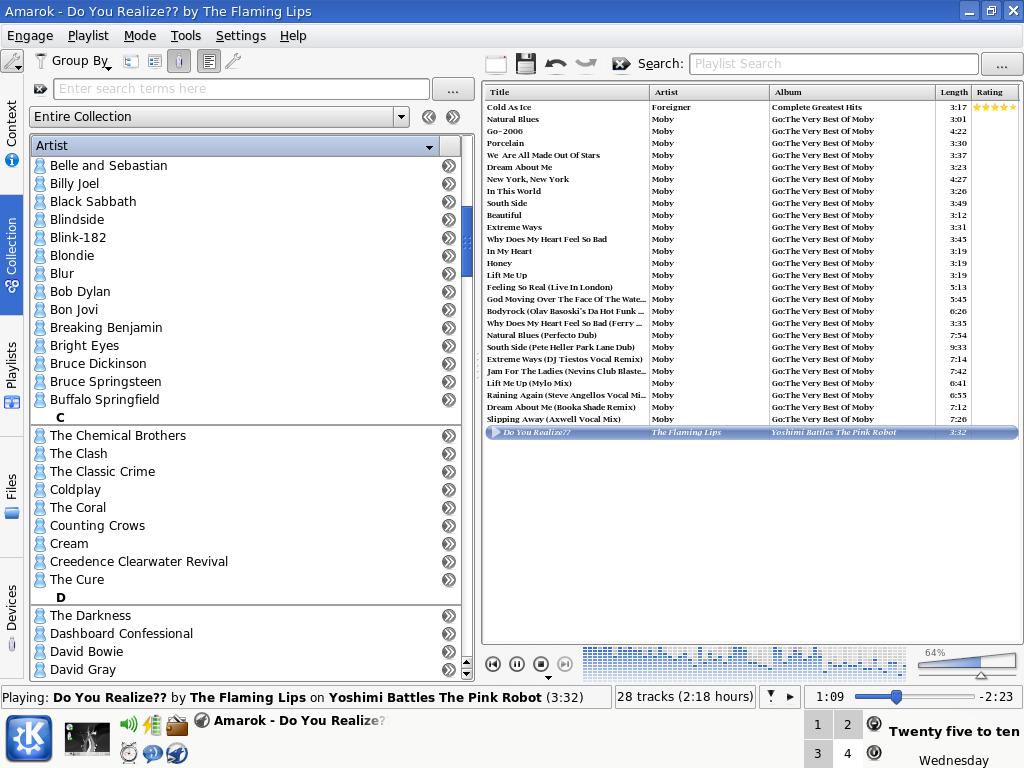
Task: Open the Entire Collection dropdown
Action: pos(219,117)
